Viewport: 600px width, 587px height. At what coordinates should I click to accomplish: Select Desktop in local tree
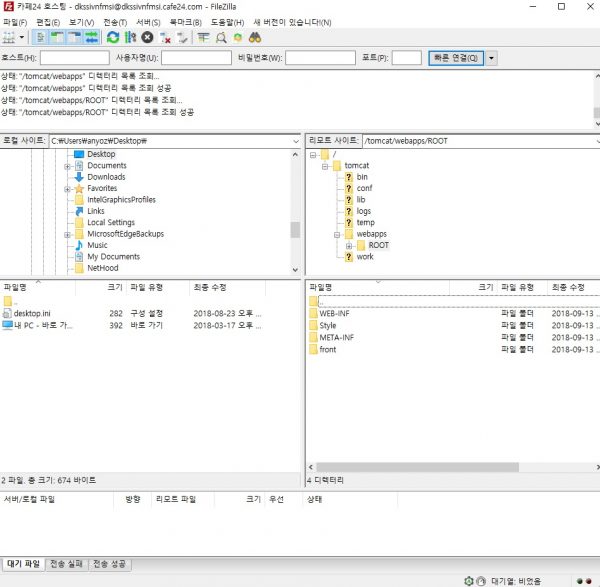(101, 154)
